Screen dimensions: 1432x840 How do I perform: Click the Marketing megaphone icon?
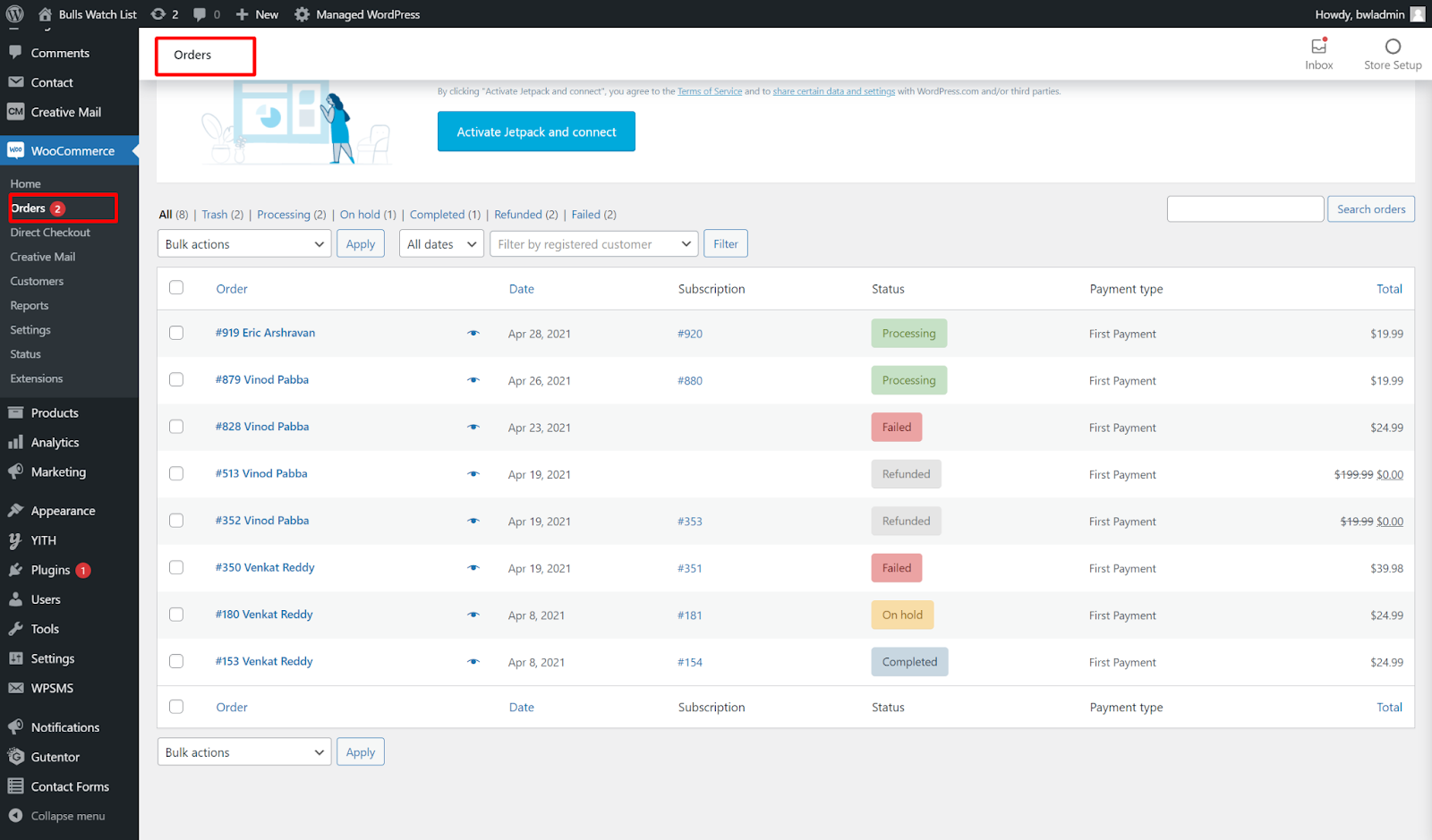[x=15, y=471]
